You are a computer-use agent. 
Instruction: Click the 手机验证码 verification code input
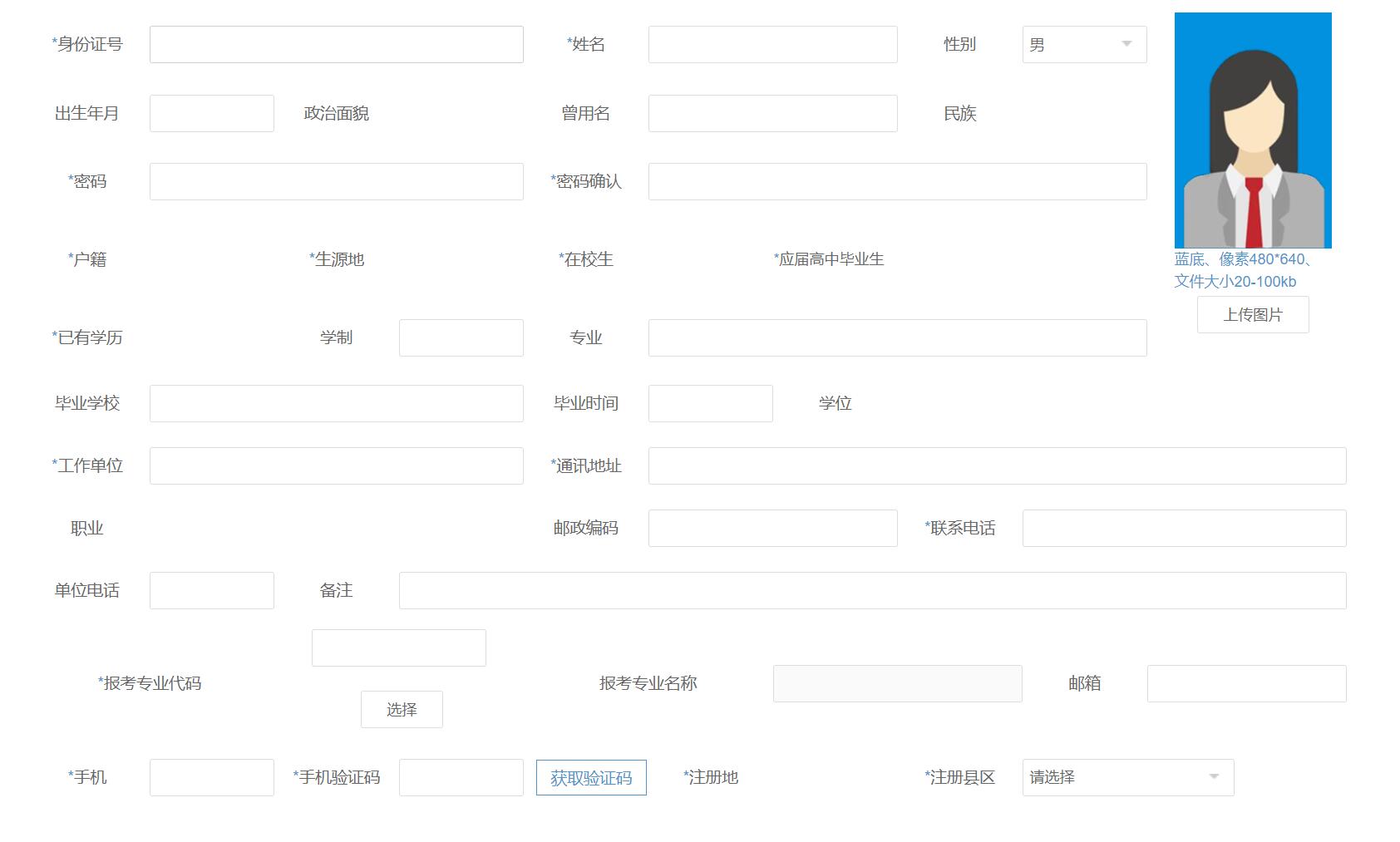[461, 777]
